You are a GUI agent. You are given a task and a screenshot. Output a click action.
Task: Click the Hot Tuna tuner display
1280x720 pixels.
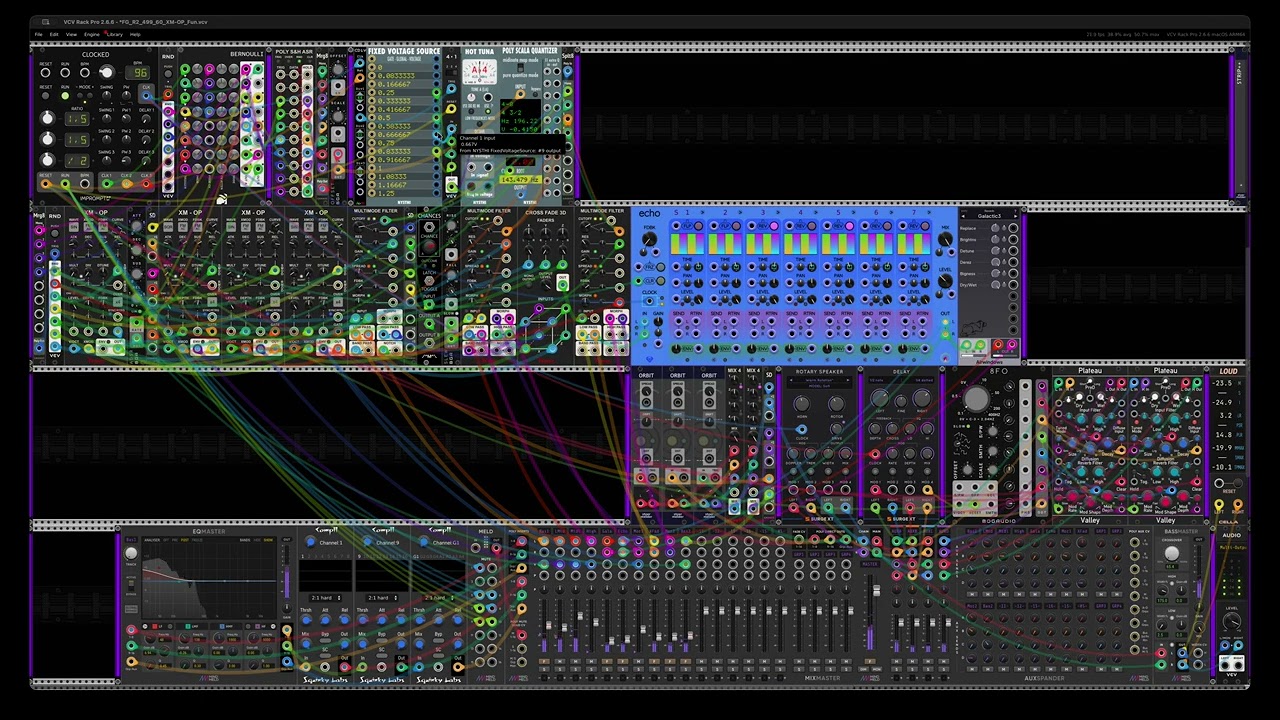(x=479, y=72)
